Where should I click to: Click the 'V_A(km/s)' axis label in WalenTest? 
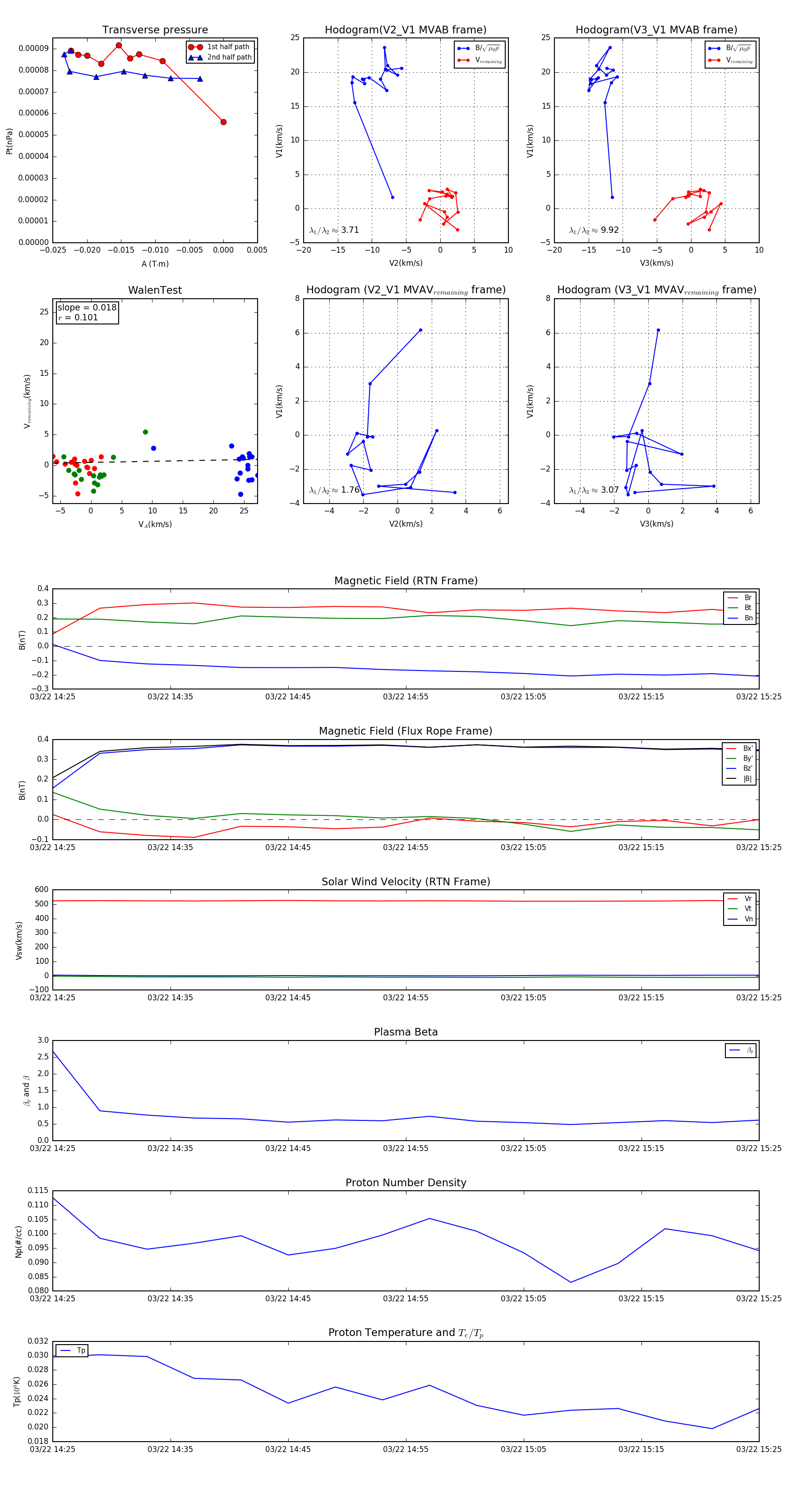tap(155, 524)
